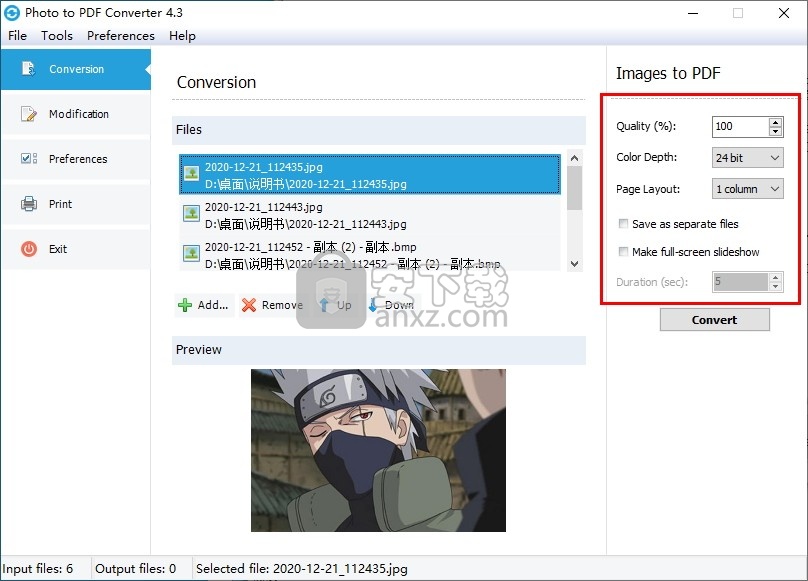Click the Kakashi preview image
Viewport: 808px width, 581px height.
378,450
